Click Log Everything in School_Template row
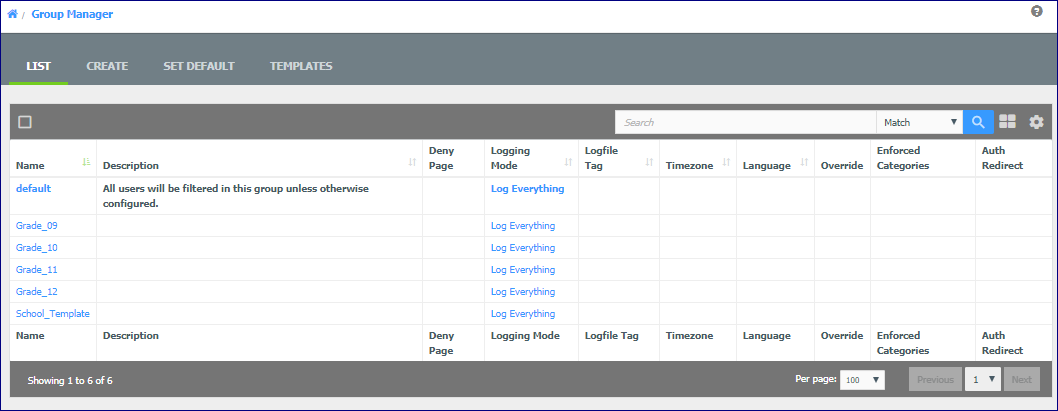This screenshot has height=411, width=1058. click(523, 314)
